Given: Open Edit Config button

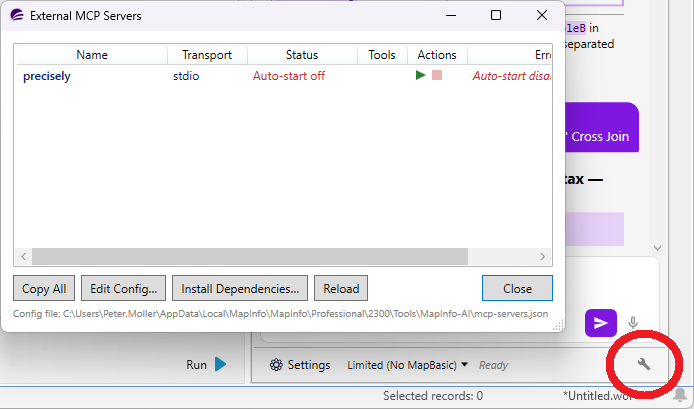Looking at the screenshot, I should point(123,288).
